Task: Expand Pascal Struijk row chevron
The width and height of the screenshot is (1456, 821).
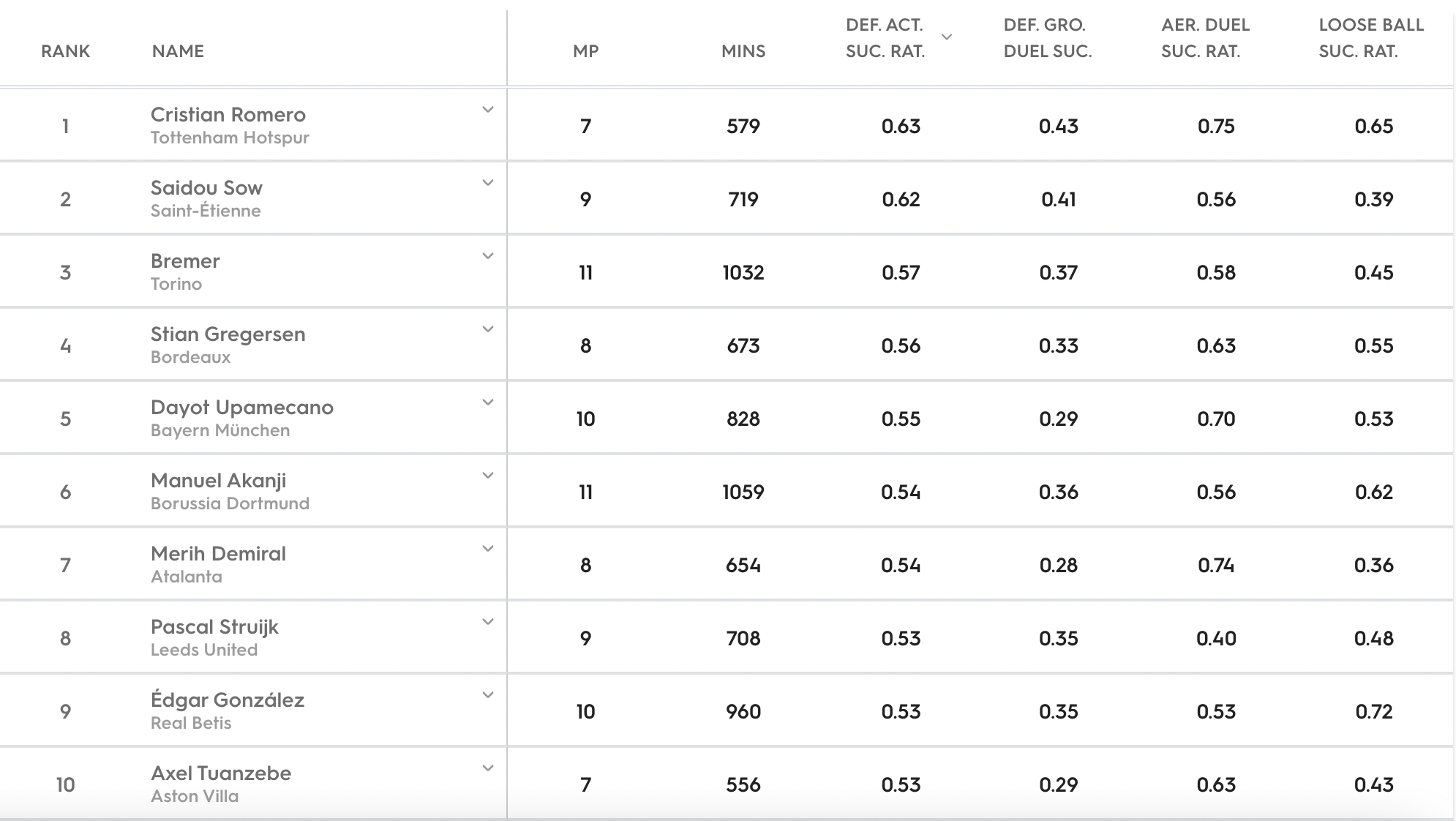Action: point(487,622)
